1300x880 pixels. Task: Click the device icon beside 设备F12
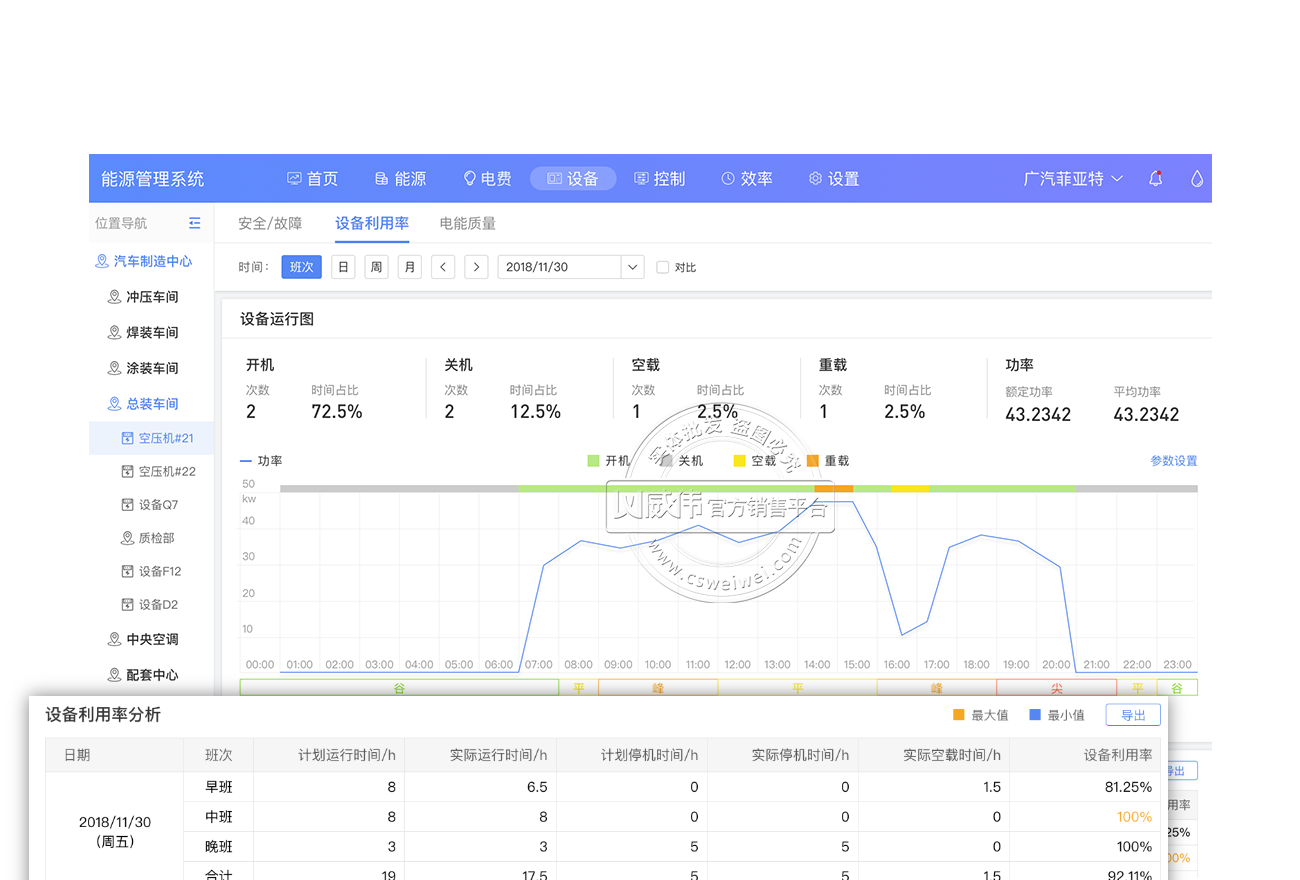pos(127,571)
